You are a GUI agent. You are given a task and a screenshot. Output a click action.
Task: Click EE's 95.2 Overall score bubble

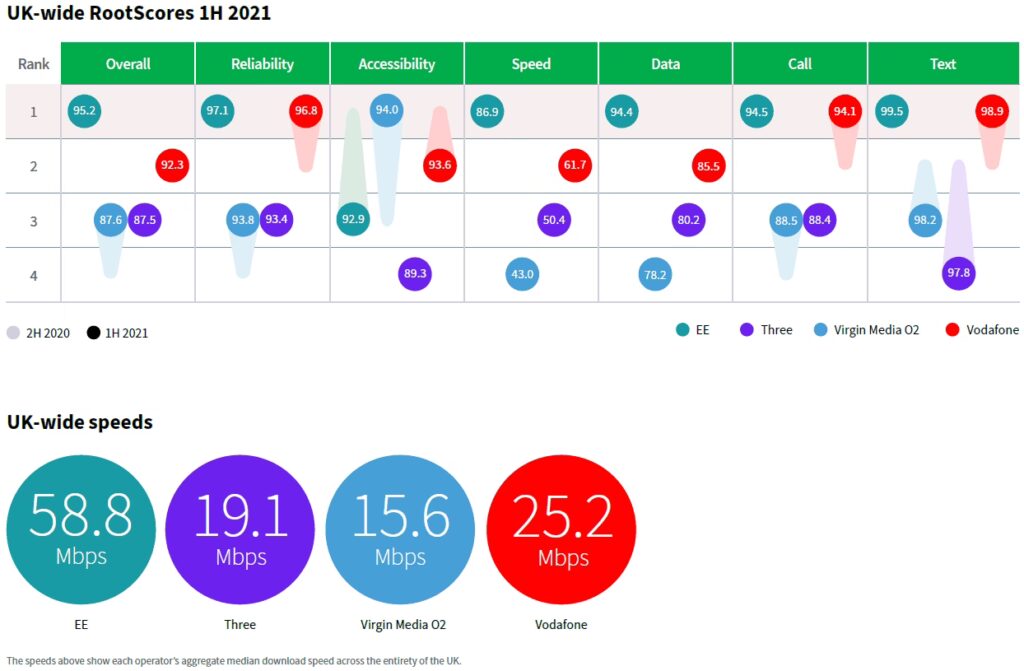click(84, 112)
